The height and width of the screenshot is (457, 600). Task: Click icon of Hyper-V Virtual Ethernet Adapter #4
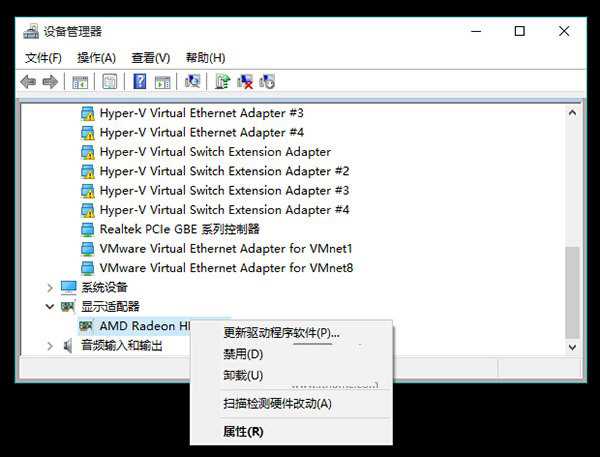click(88, 133)
